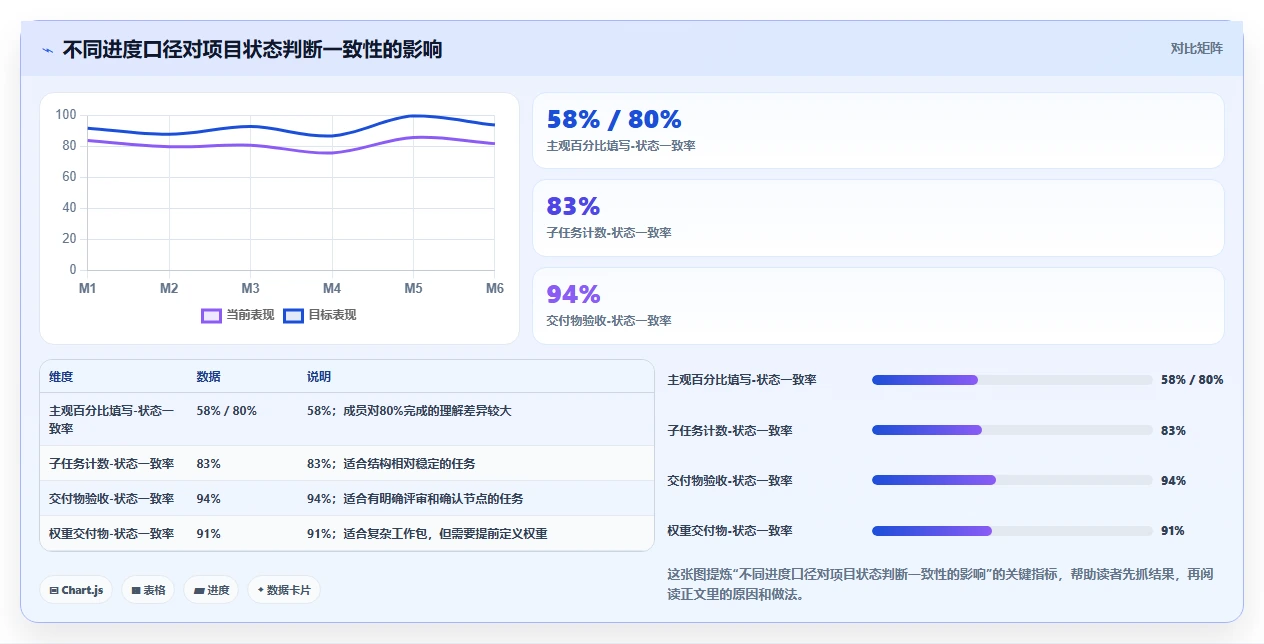The height and width of the screenshot is (644, 1264).
Task: Click the 91% value beside progress bar
Action: click(1173, 531)
